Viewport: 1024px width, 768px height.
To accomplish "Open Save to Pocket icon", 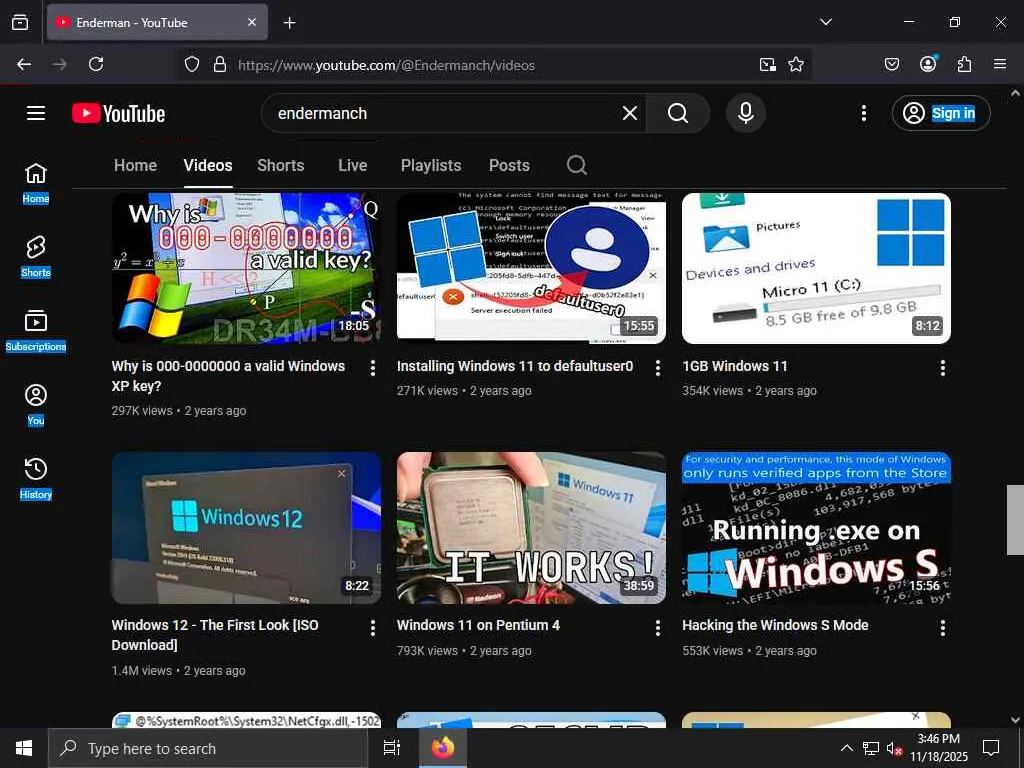I will (891, 64).
